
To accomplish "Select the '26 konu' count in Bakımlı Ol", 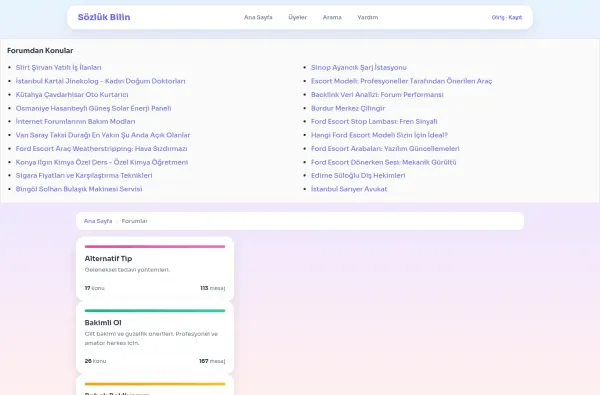I will tap(95, 361).
